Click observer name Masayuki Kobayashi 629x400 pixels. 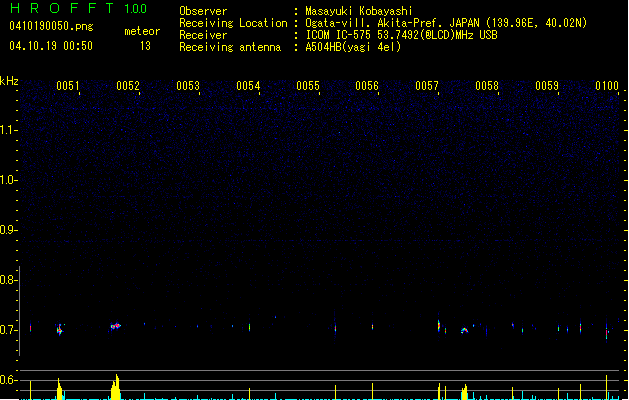point(359,11)
